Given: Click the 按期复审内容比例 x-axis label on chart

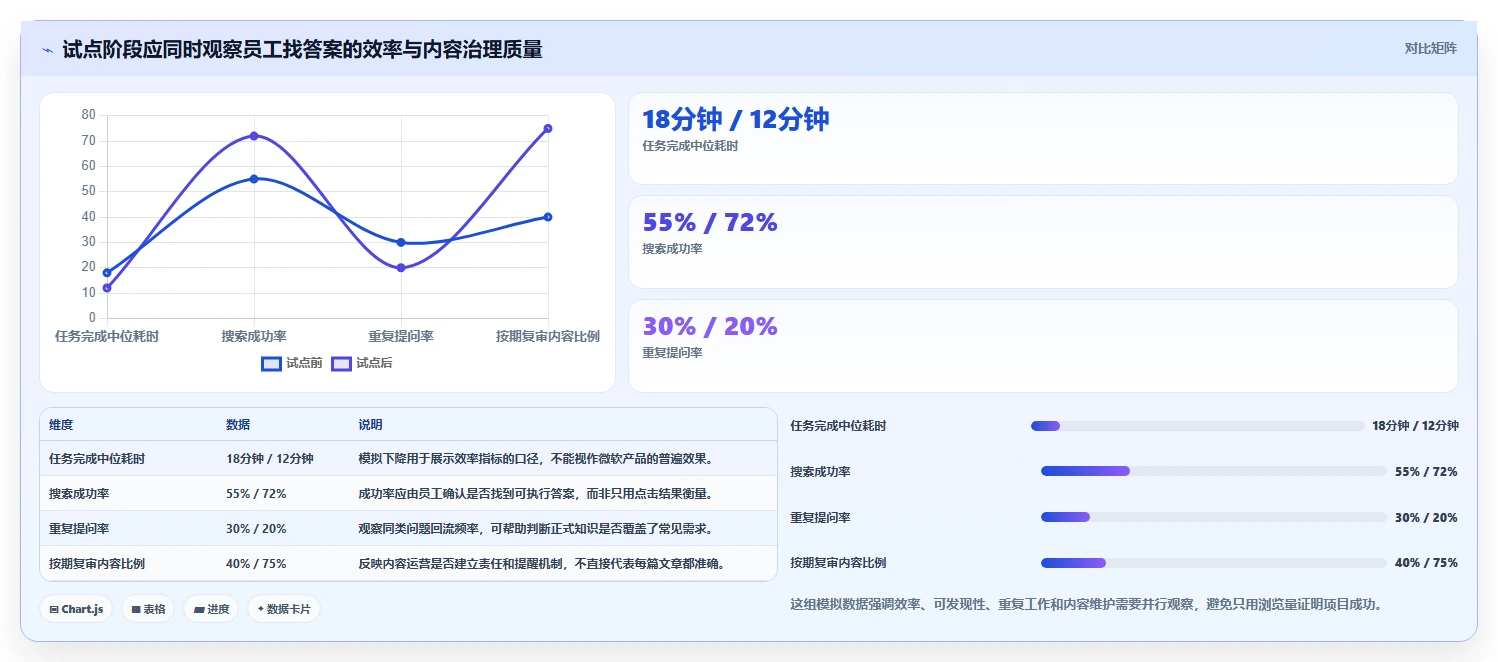Looking at the screenshot, I should (548, 337).
